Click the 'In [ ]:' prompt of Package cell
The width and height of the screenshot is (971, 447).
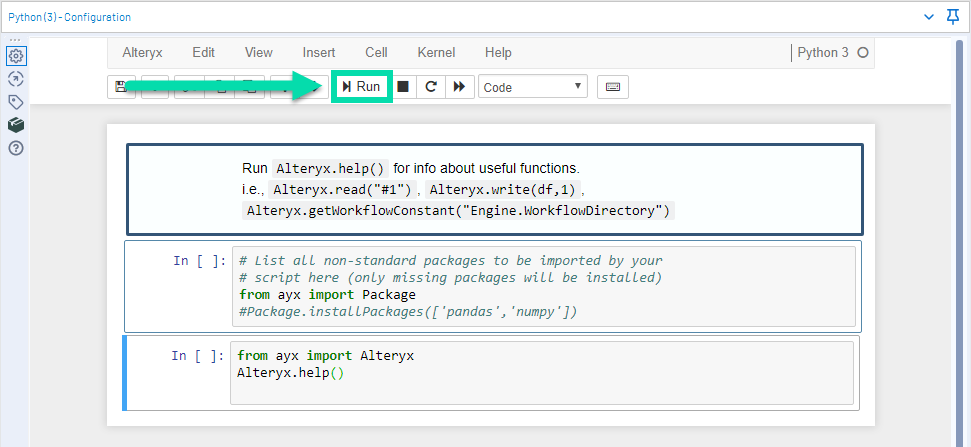[199, 261]
